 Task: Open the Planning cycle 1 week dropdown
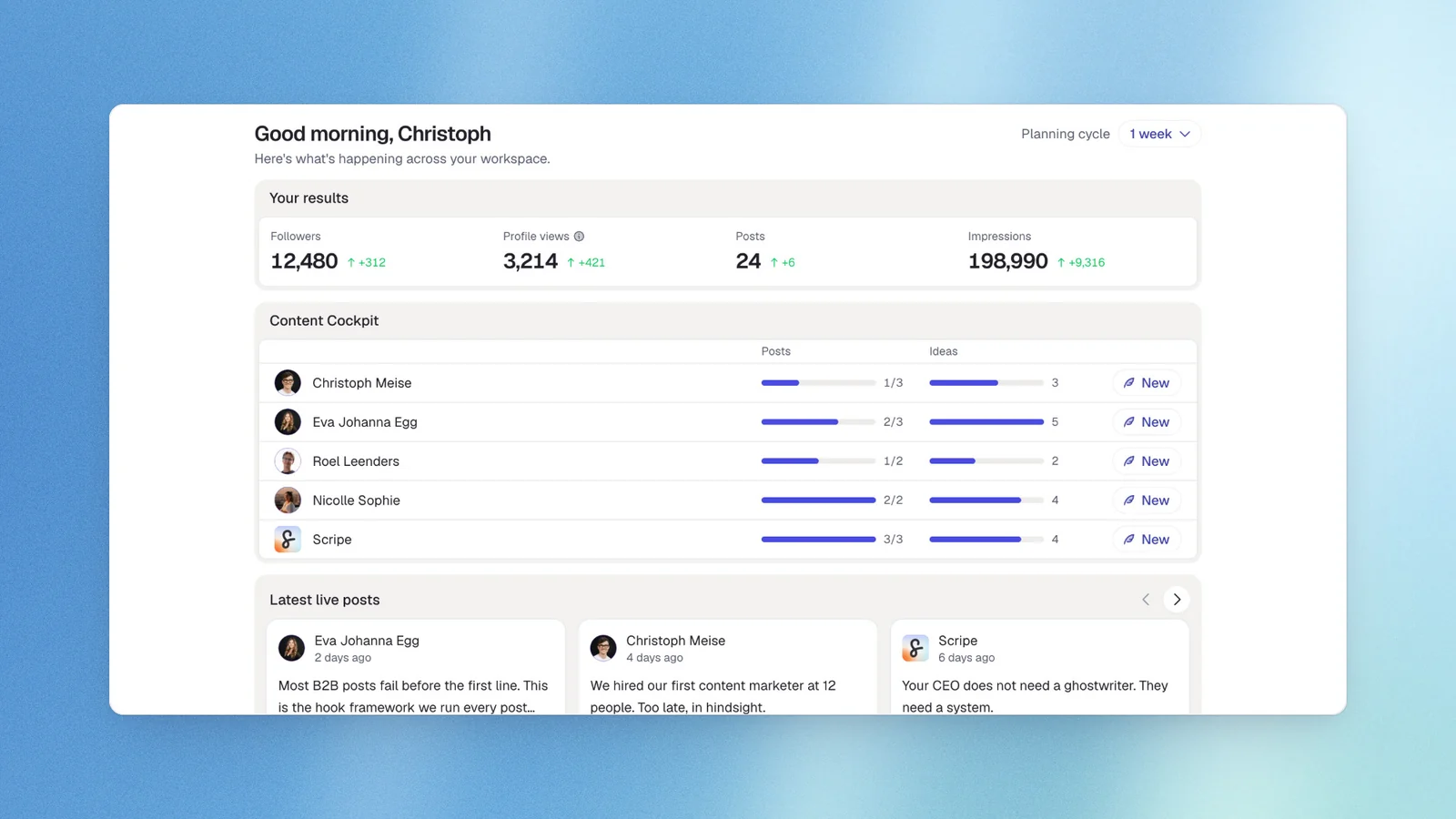pyautogui.click(x=1159, y=134)
